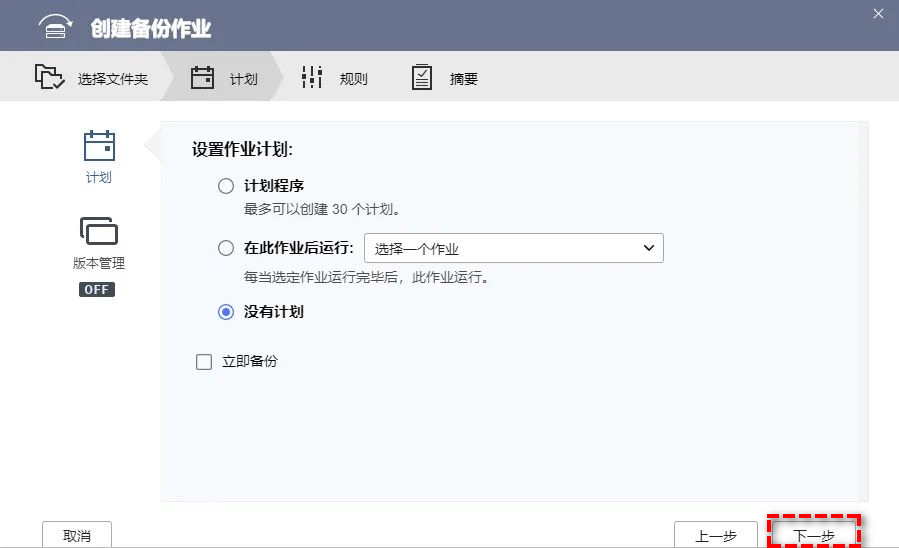Select the 摘要 clipboard icon
The height and width of the screenshot is (548, 899).
pos(422,78)
